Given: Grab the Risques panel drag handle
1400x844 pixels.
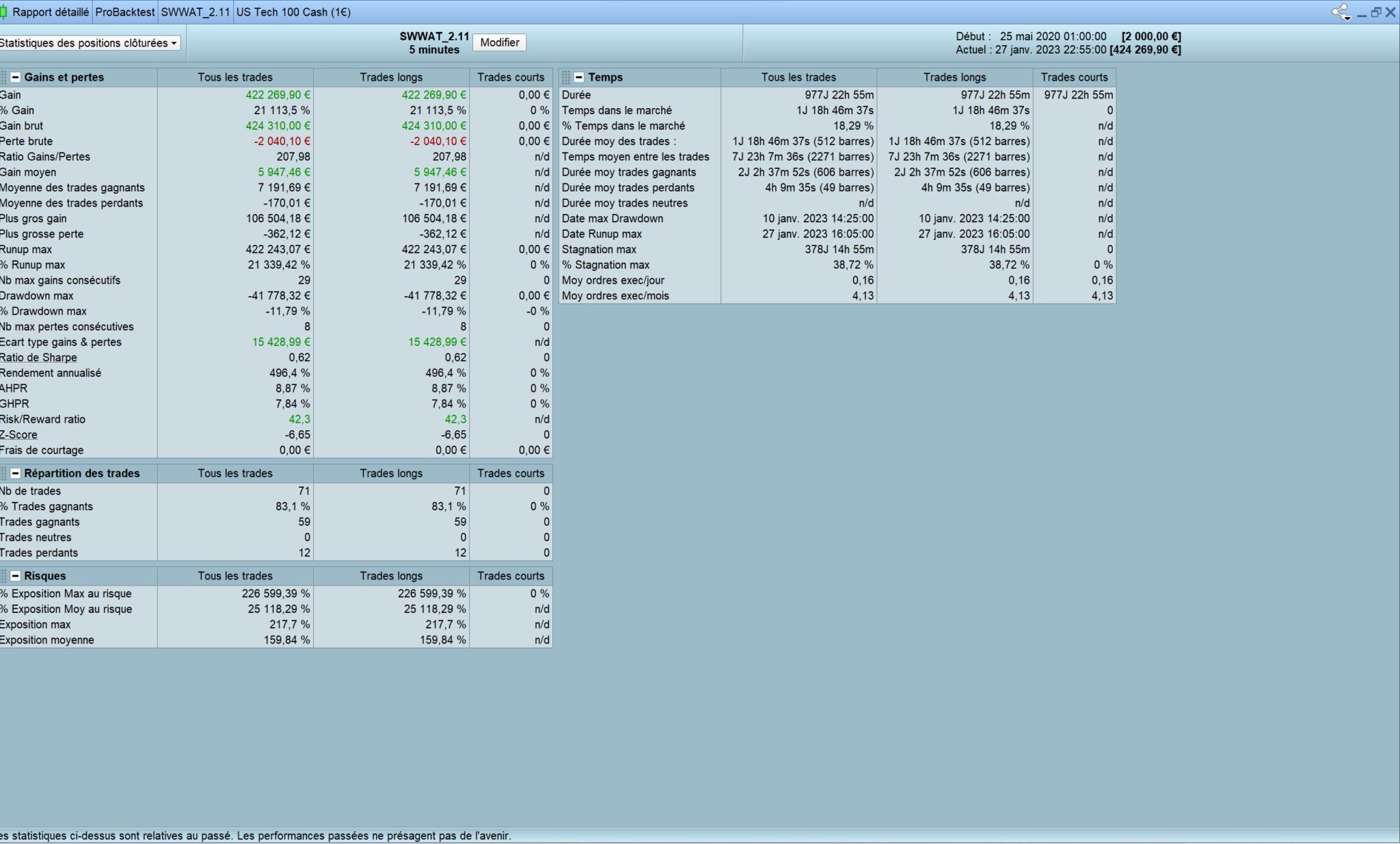Looking at the screenshot, I should (3, 576).
